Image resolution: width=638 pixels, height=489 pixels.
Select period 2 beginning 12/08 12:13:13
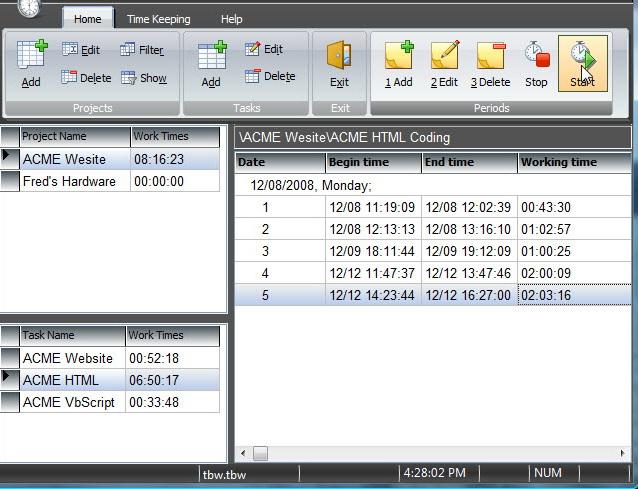point(433,229)
